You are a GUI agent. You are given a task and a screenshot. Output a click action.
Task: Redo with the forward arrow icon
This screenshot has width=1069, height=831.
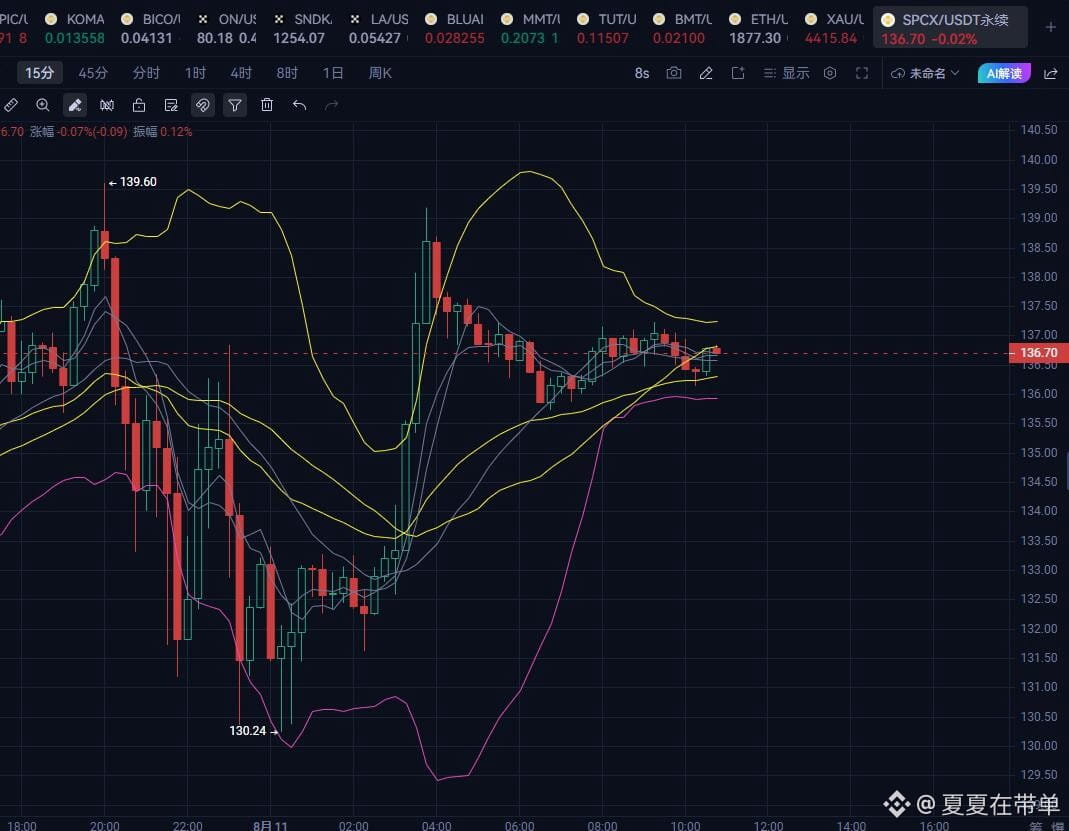331,105
